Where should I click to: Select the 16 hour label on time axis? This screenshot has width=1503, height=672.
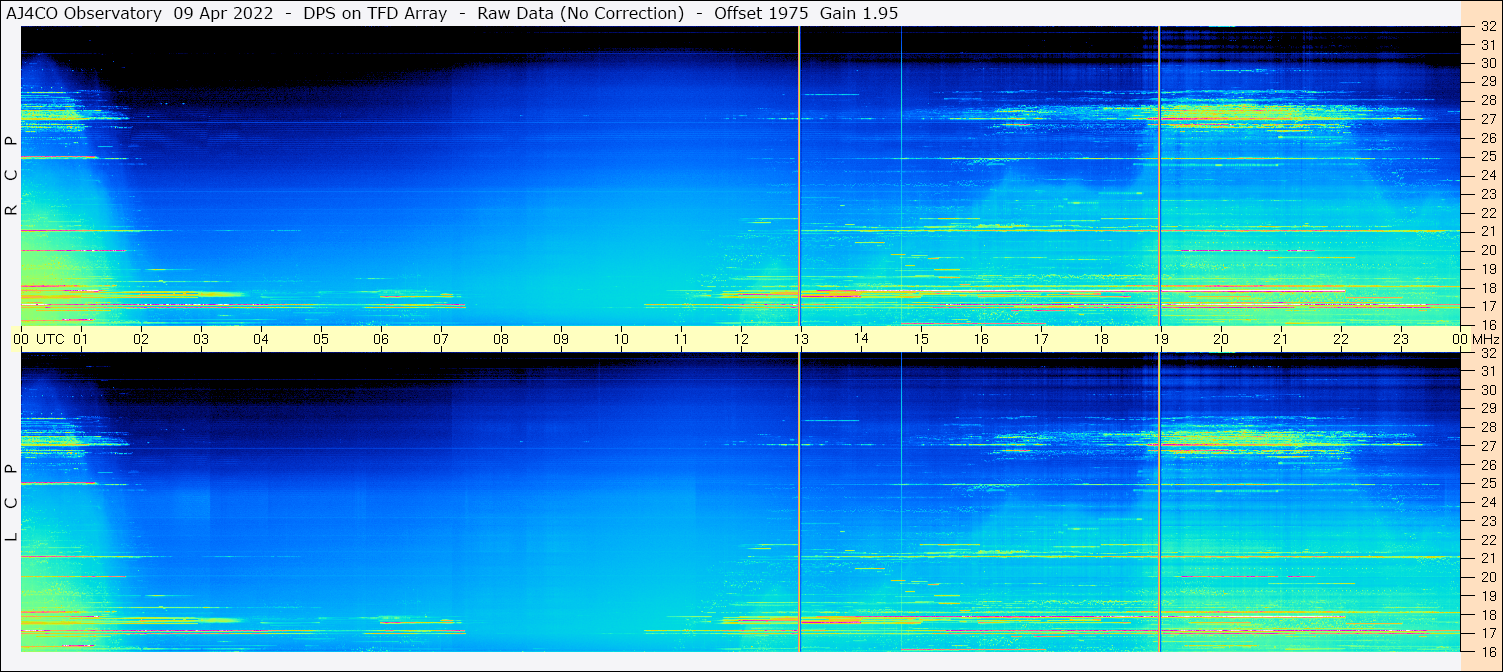[x=981, y=339]
